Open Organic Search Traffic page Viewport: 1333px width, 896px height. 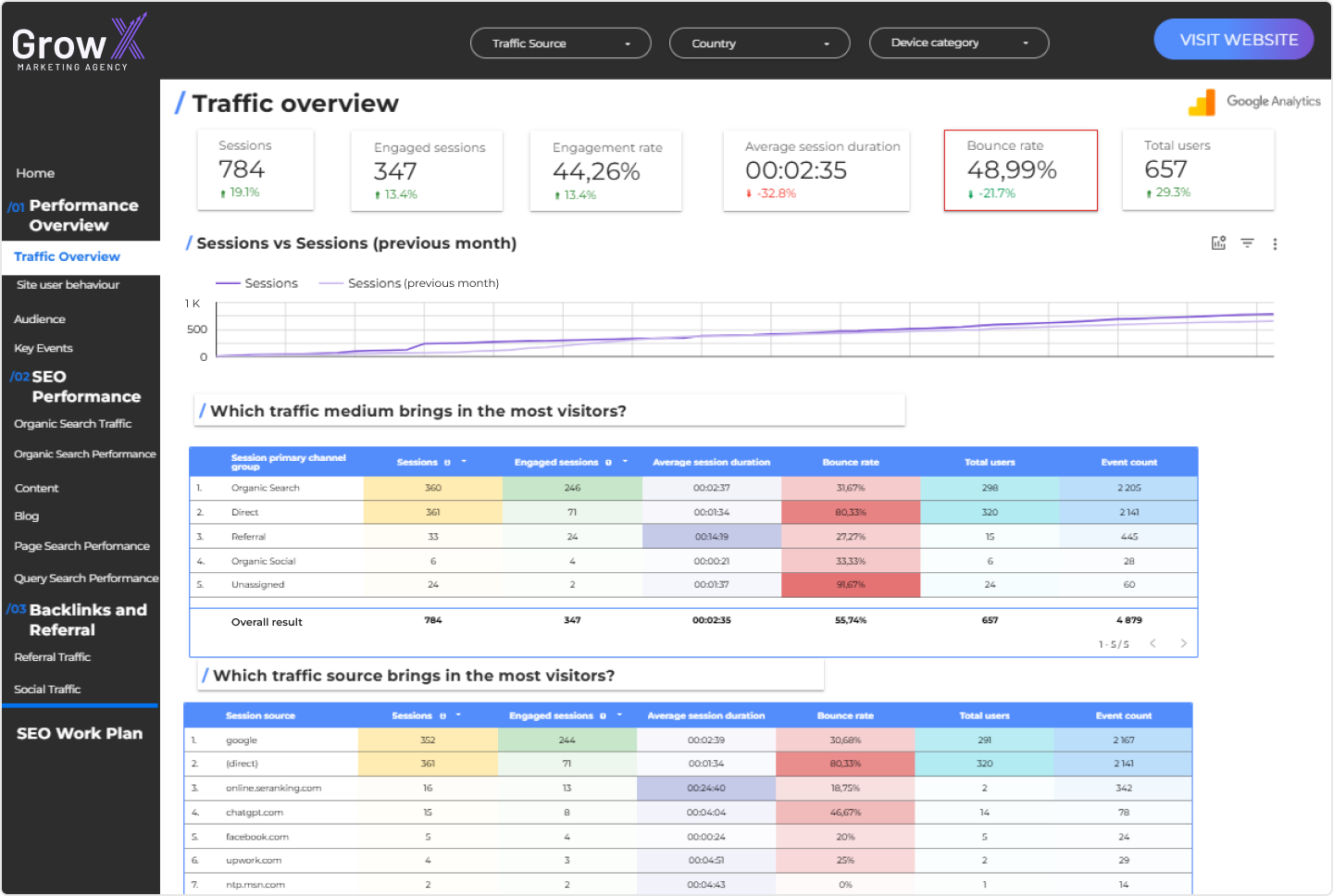(73, 424)
